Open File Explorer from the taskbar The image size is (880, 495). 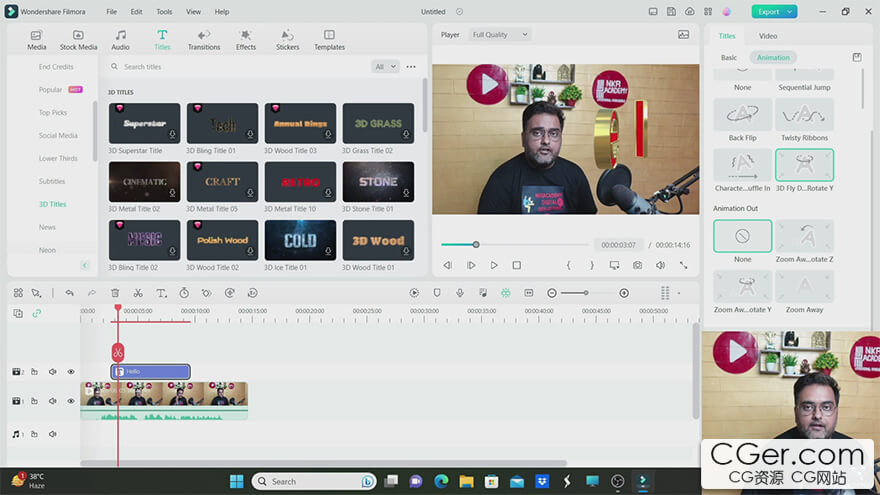coord(466,481)
